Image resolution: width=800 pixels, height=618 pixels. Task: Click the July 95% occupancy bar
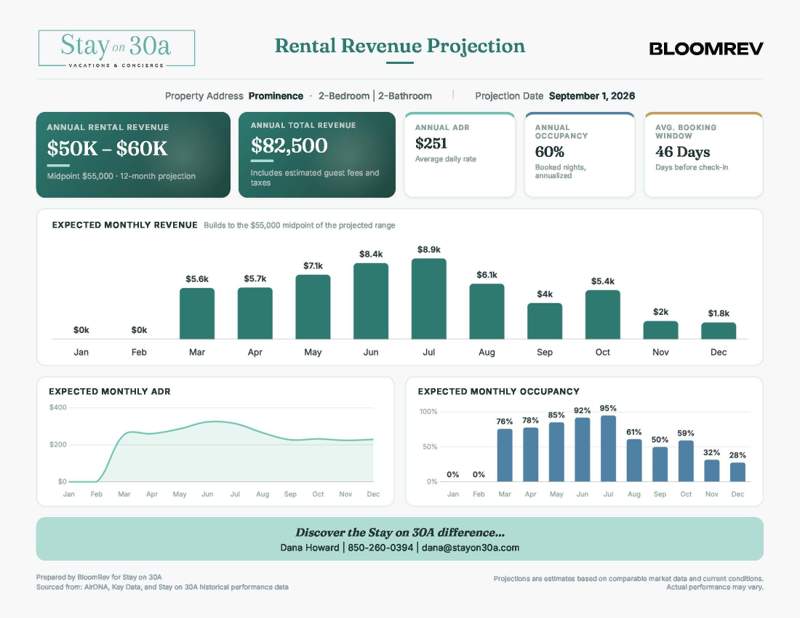click(x=608, y=449)
